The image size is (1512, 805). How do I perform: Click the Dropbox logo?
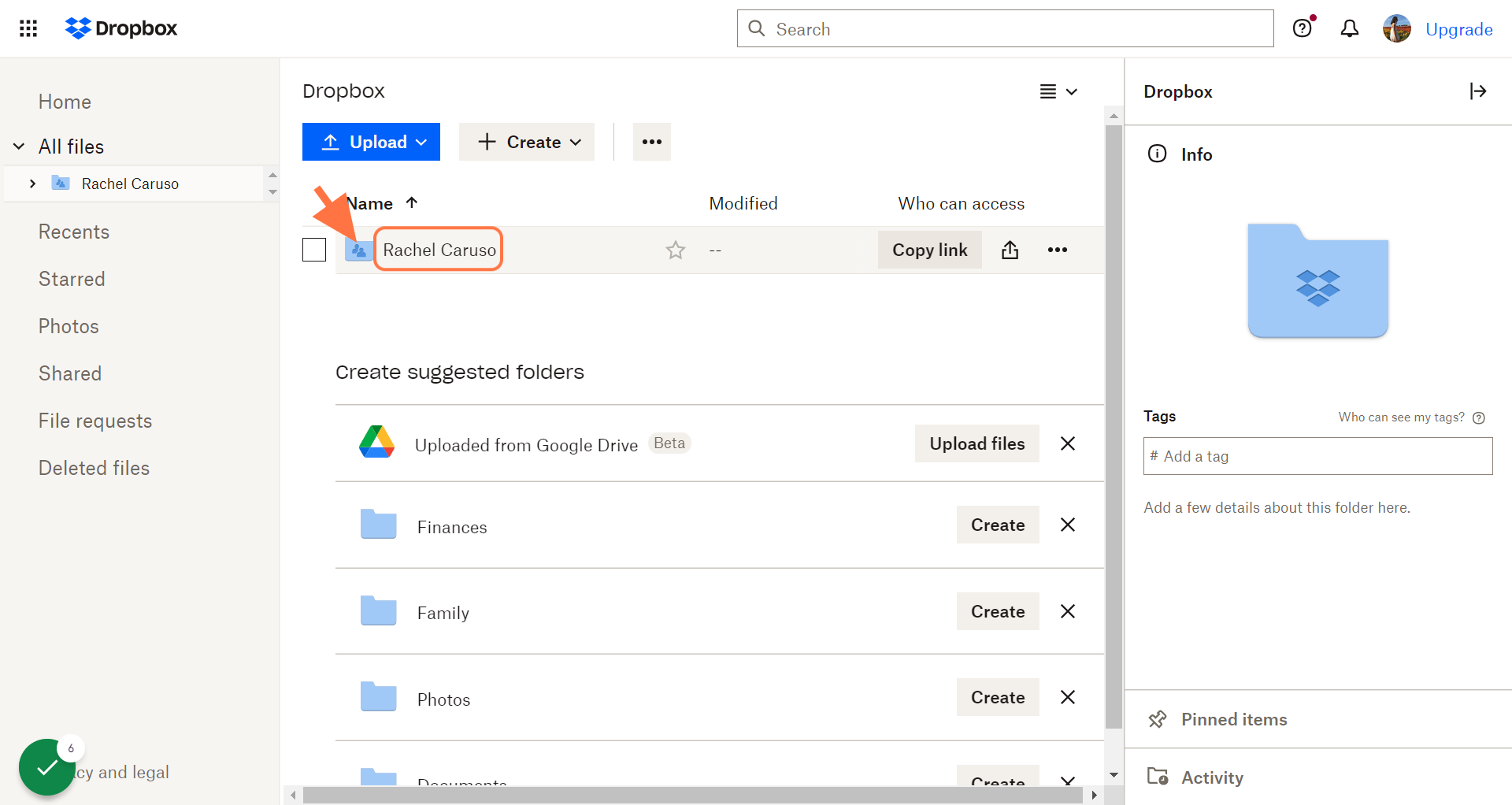[121, 28]
